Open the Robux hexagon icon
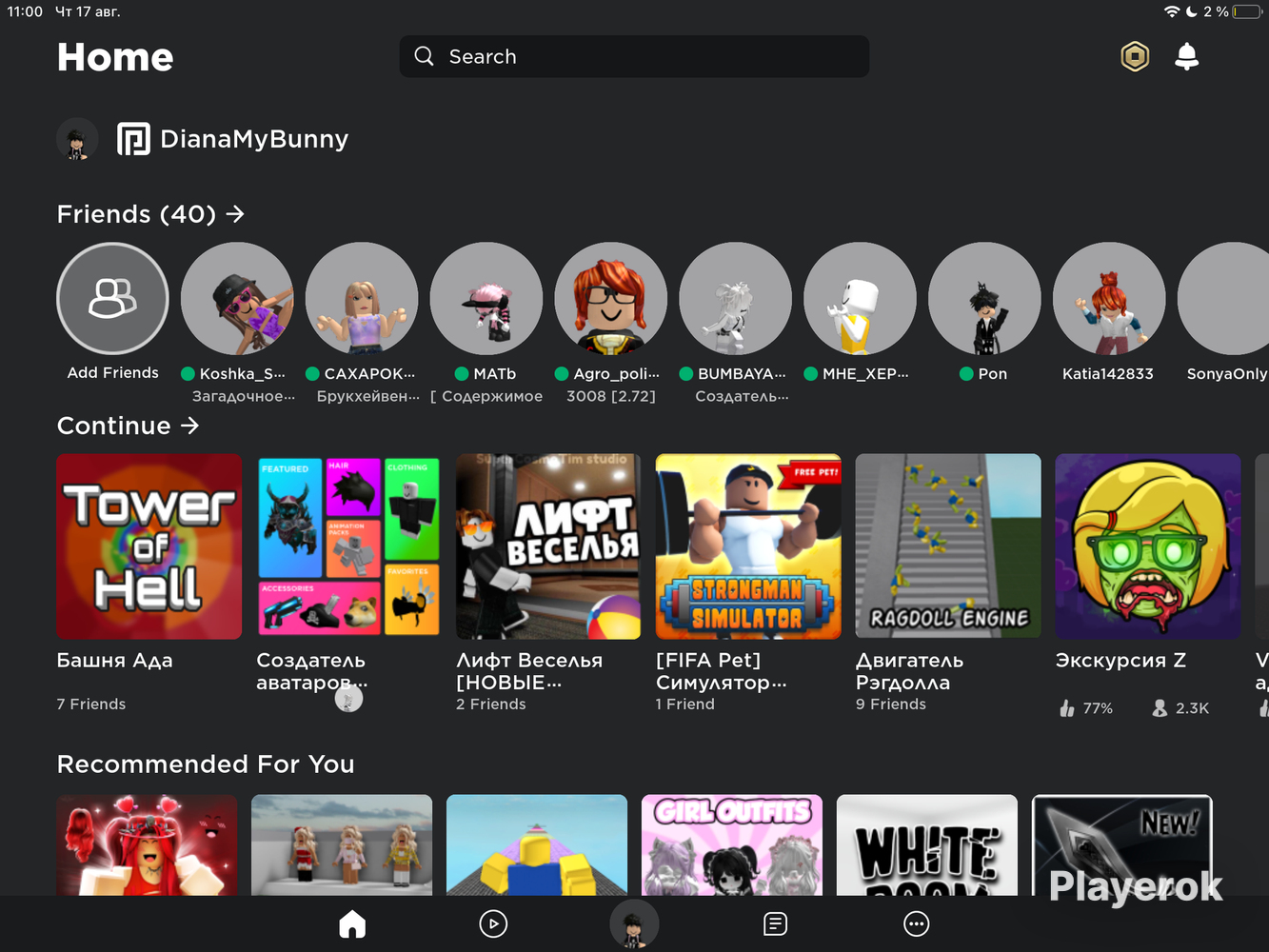This screenshot has width=1269, height=952. click(1135, 56)
